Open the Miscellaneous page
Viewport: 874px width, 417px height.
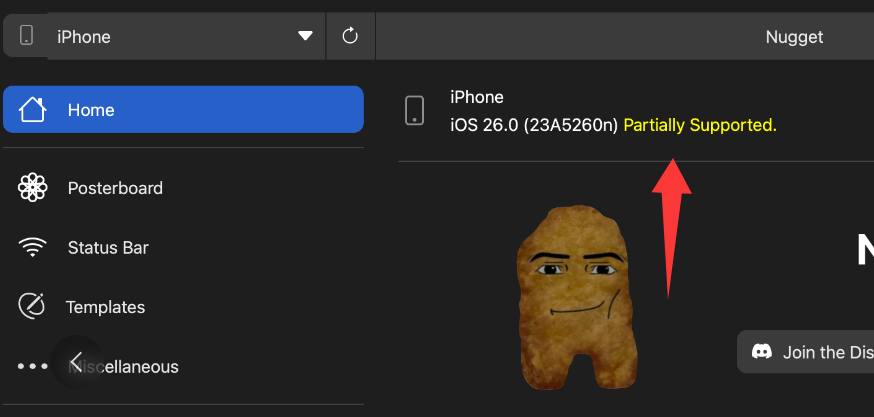click(x=183, y=366)
